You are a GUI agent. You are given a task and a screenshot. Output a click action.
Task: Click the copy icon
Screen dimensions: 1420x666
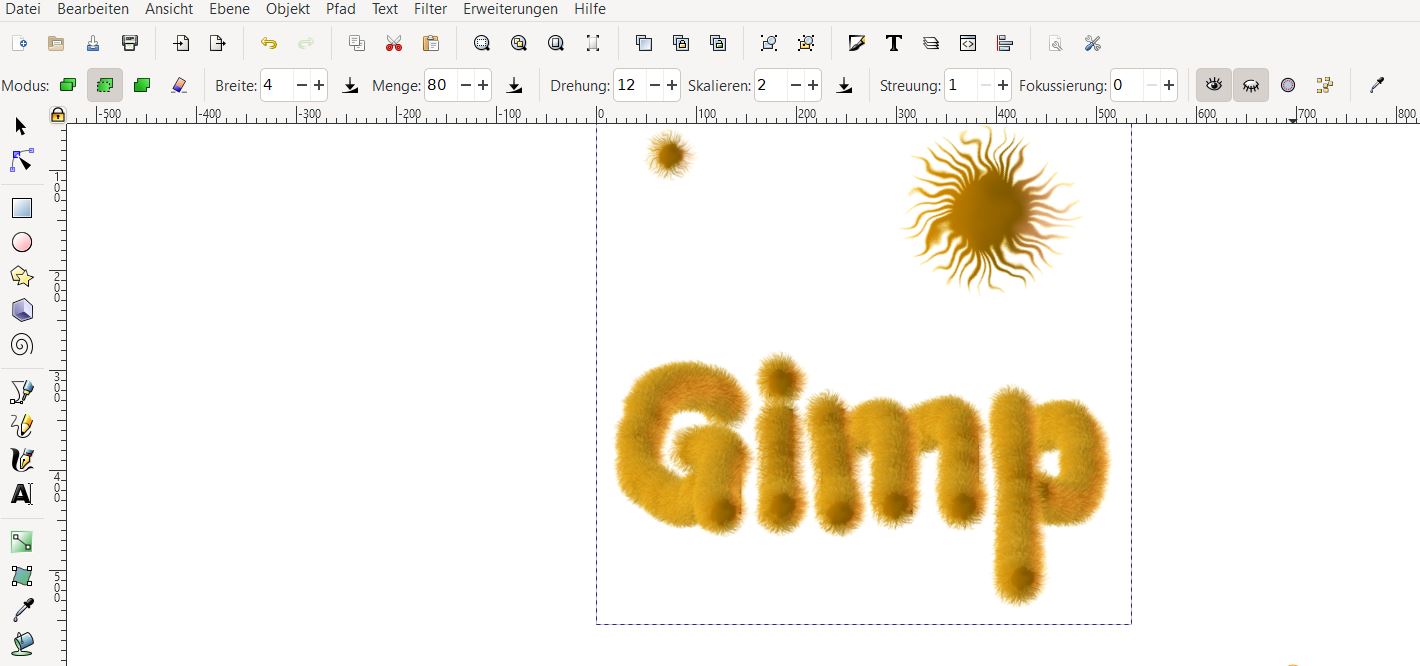[x=357, y=43]
